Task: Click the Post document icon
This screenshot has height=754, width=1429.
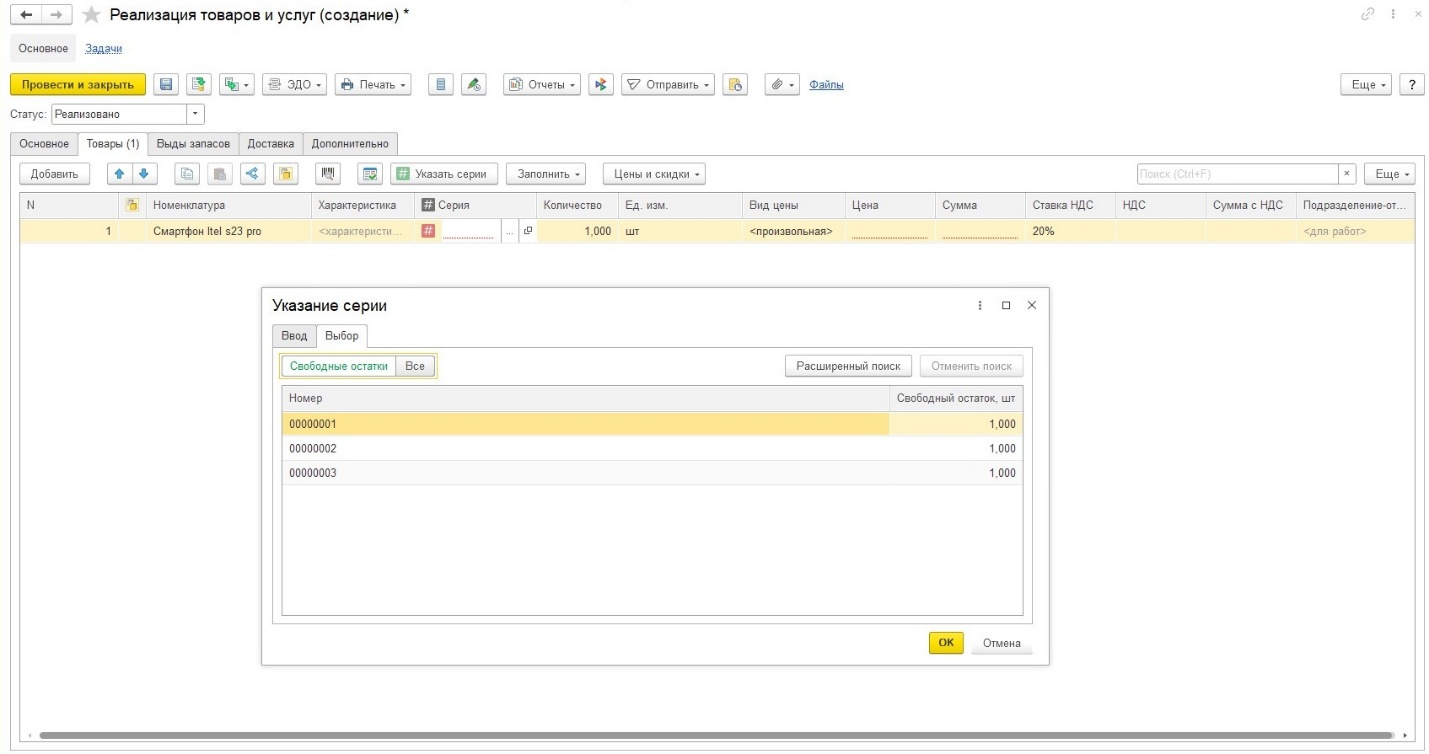Action: pos(198,85)
